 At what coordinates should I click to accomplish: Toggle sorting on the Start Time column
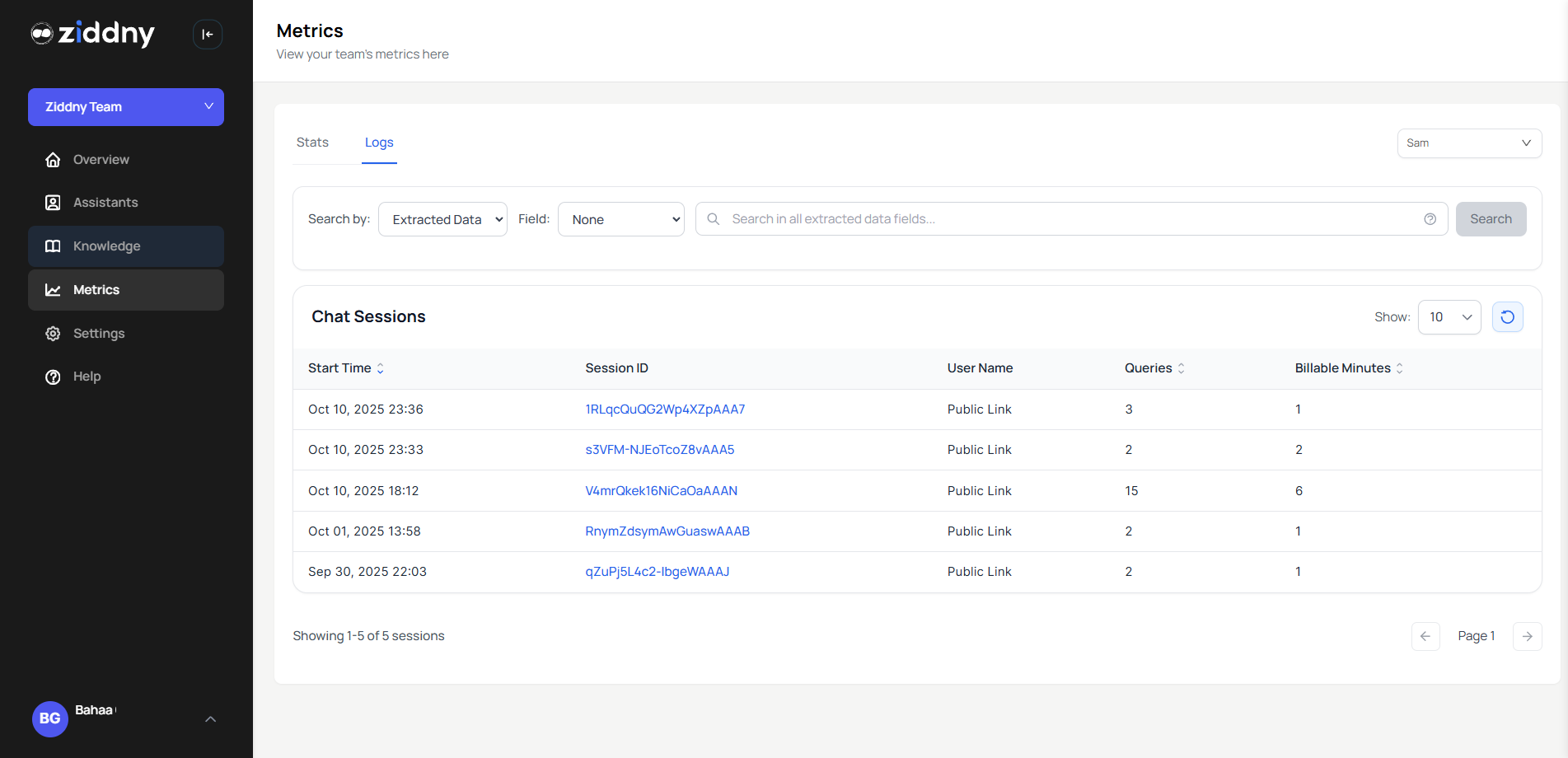pos(380,368)
